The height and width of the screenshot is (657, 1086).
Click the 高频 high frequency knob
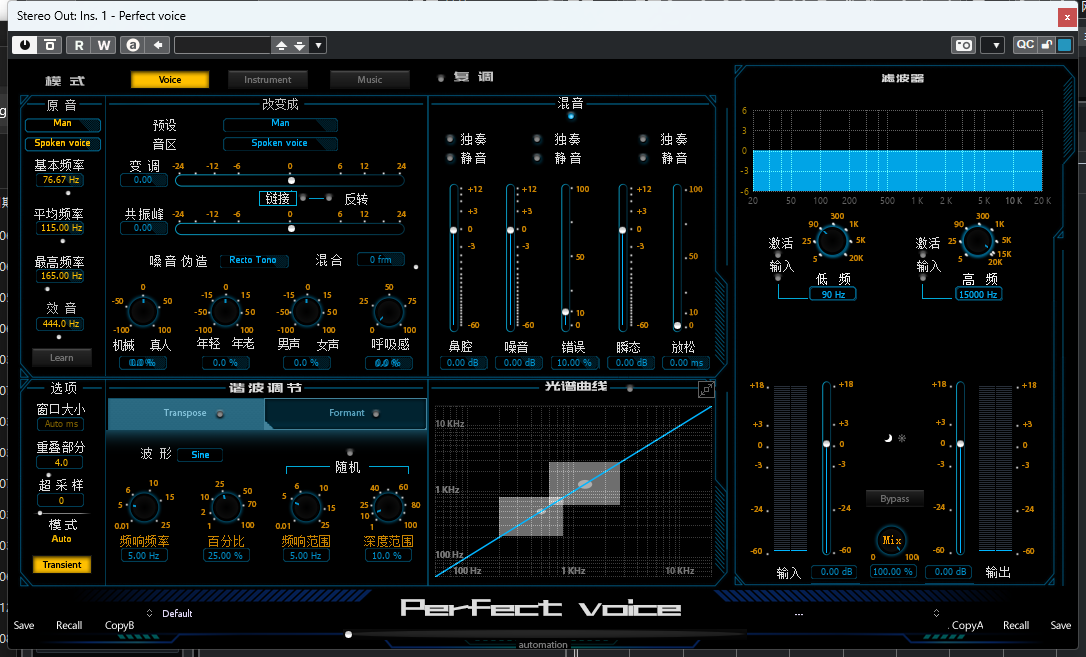pyautogui.click(x=978, y=241)
